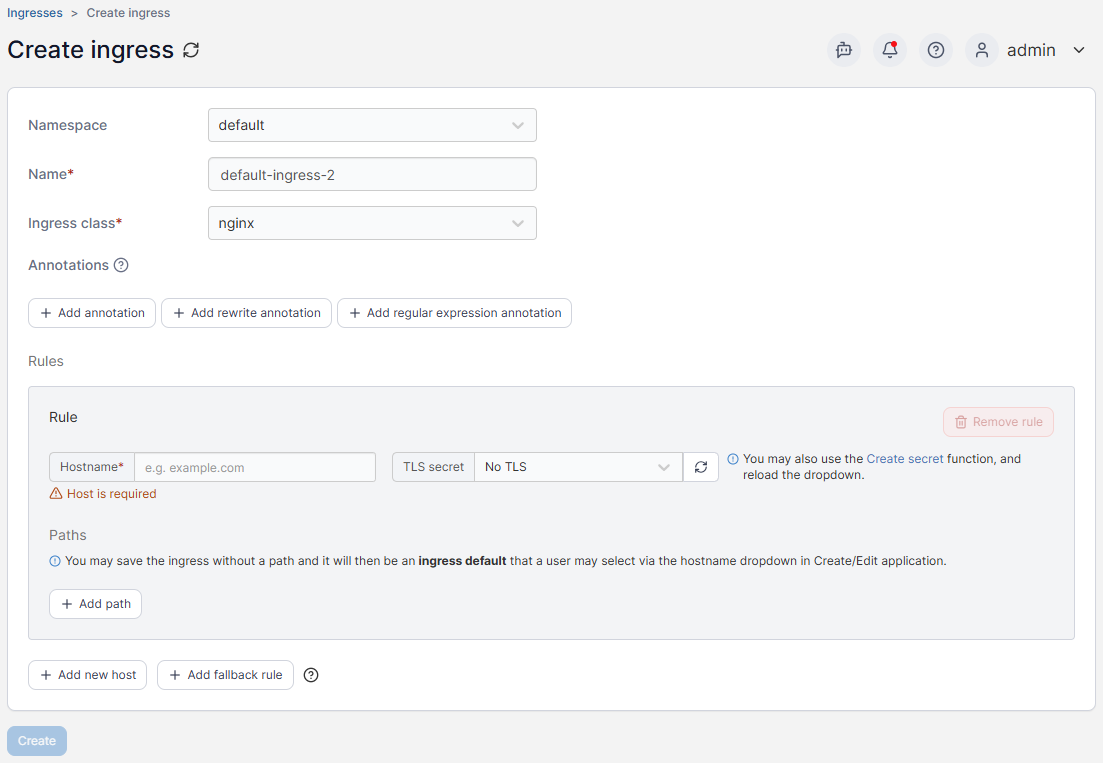1103x763 pixels.
Task: Open the help question mark icon in header
Action: pyautogui.click(x=936, y=50)
